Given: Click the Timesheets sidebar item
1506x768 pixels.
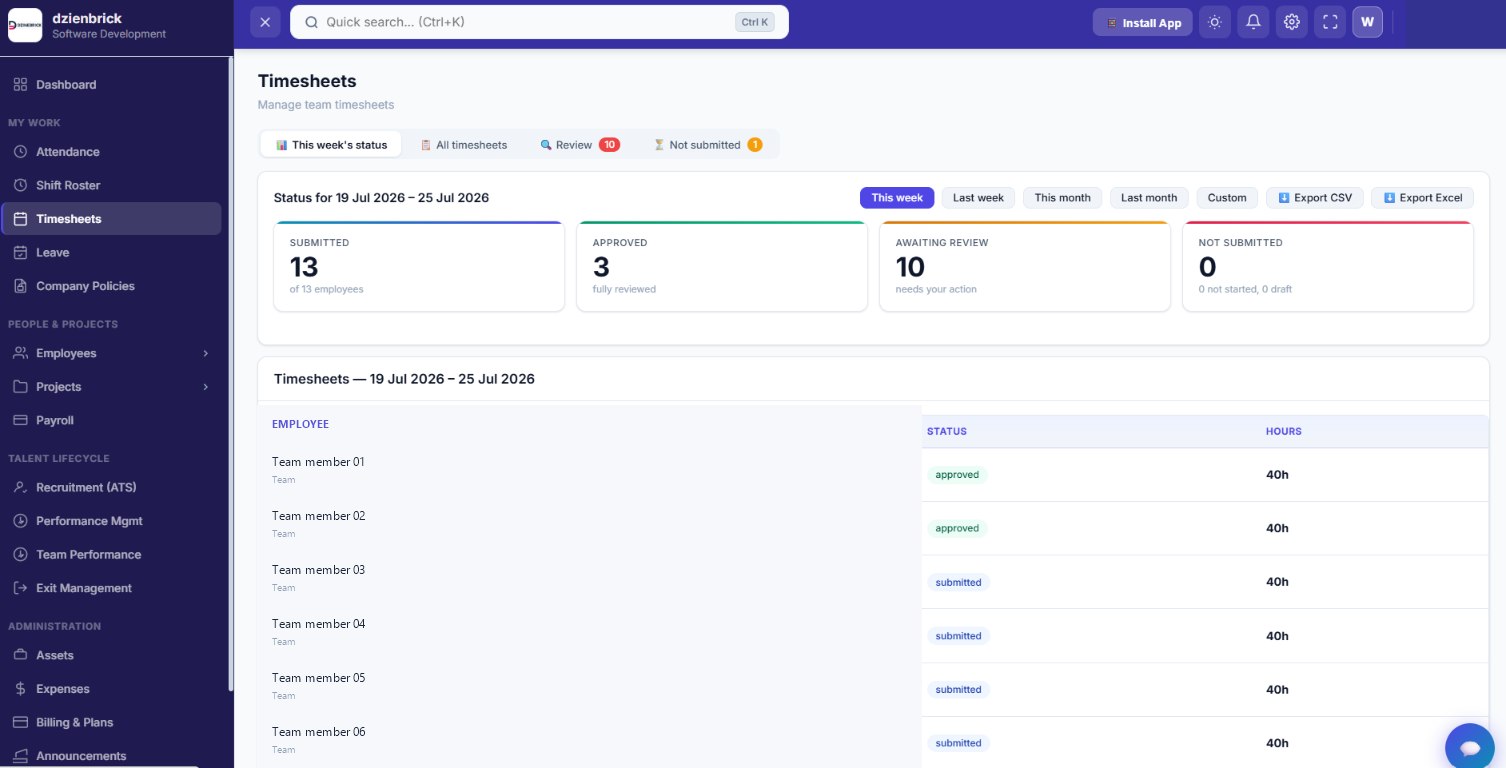Looking at the screenshot, I should click(x=111, y=219).
